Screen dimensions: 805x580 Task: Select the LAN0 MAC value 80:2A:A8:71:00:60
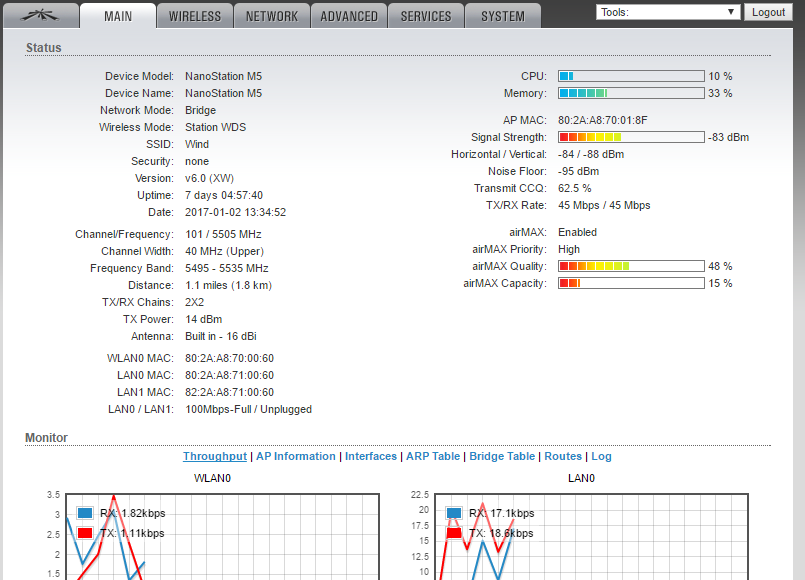(x=229, y=375)
